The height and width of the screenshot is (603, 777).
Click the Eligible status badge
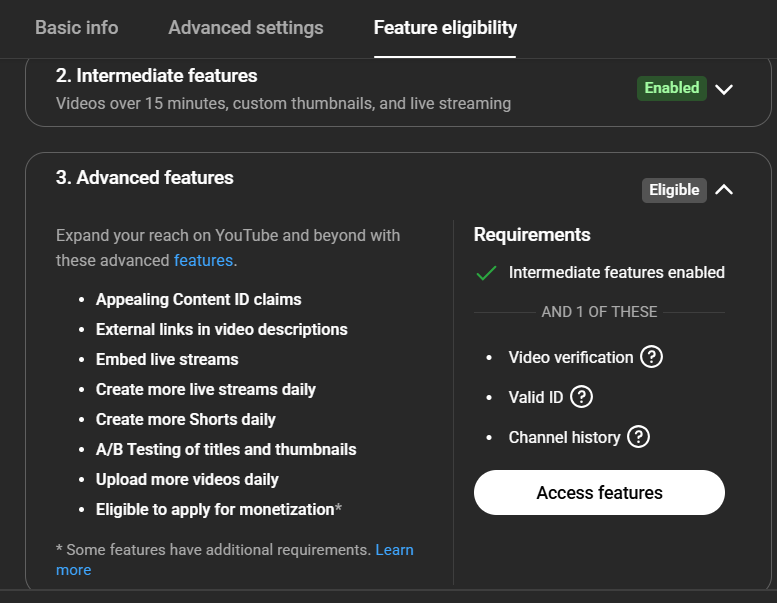[674, 190]
